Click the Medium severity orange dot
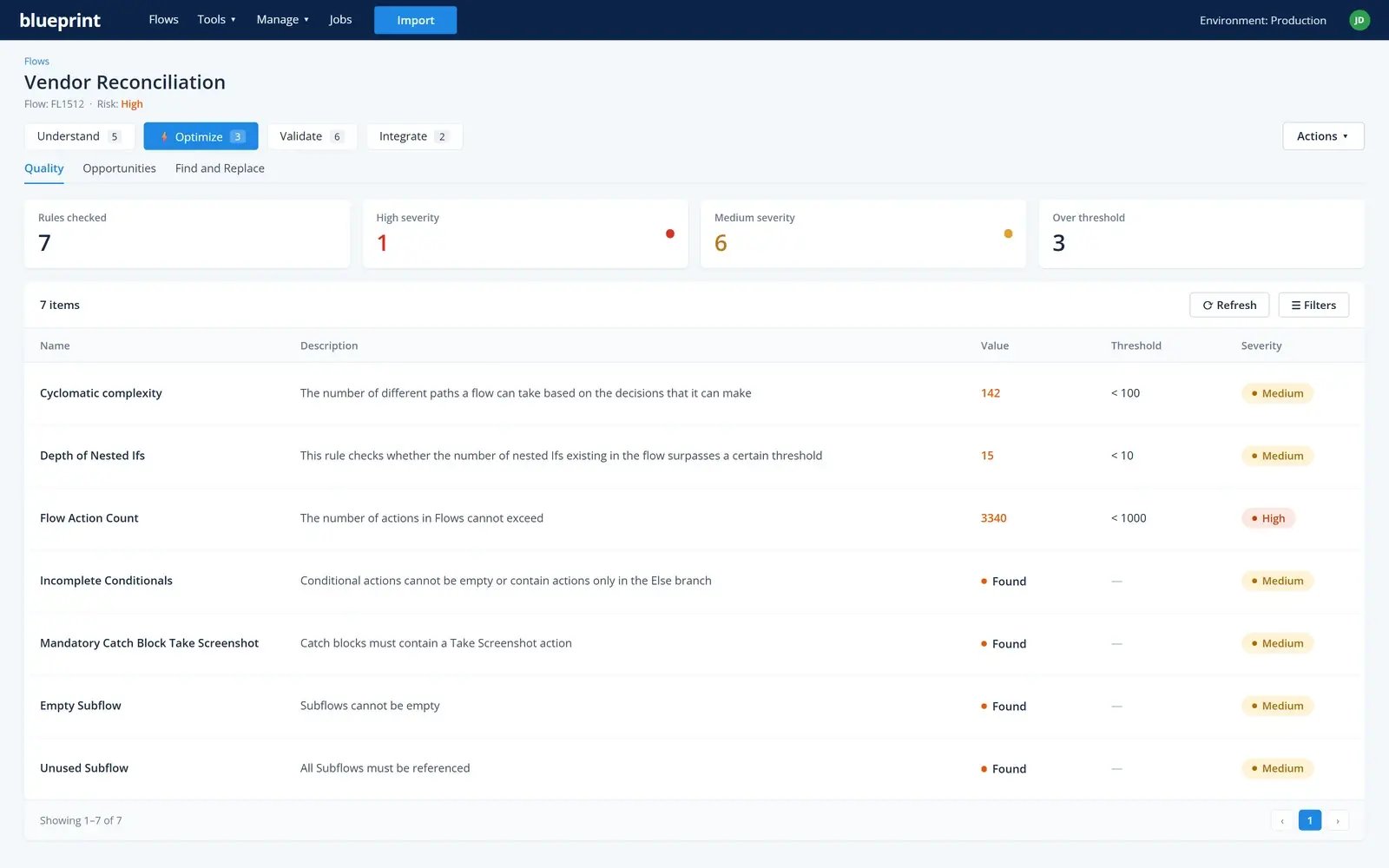Viewport: 1389px width, 868px height. pos(1008,233)
